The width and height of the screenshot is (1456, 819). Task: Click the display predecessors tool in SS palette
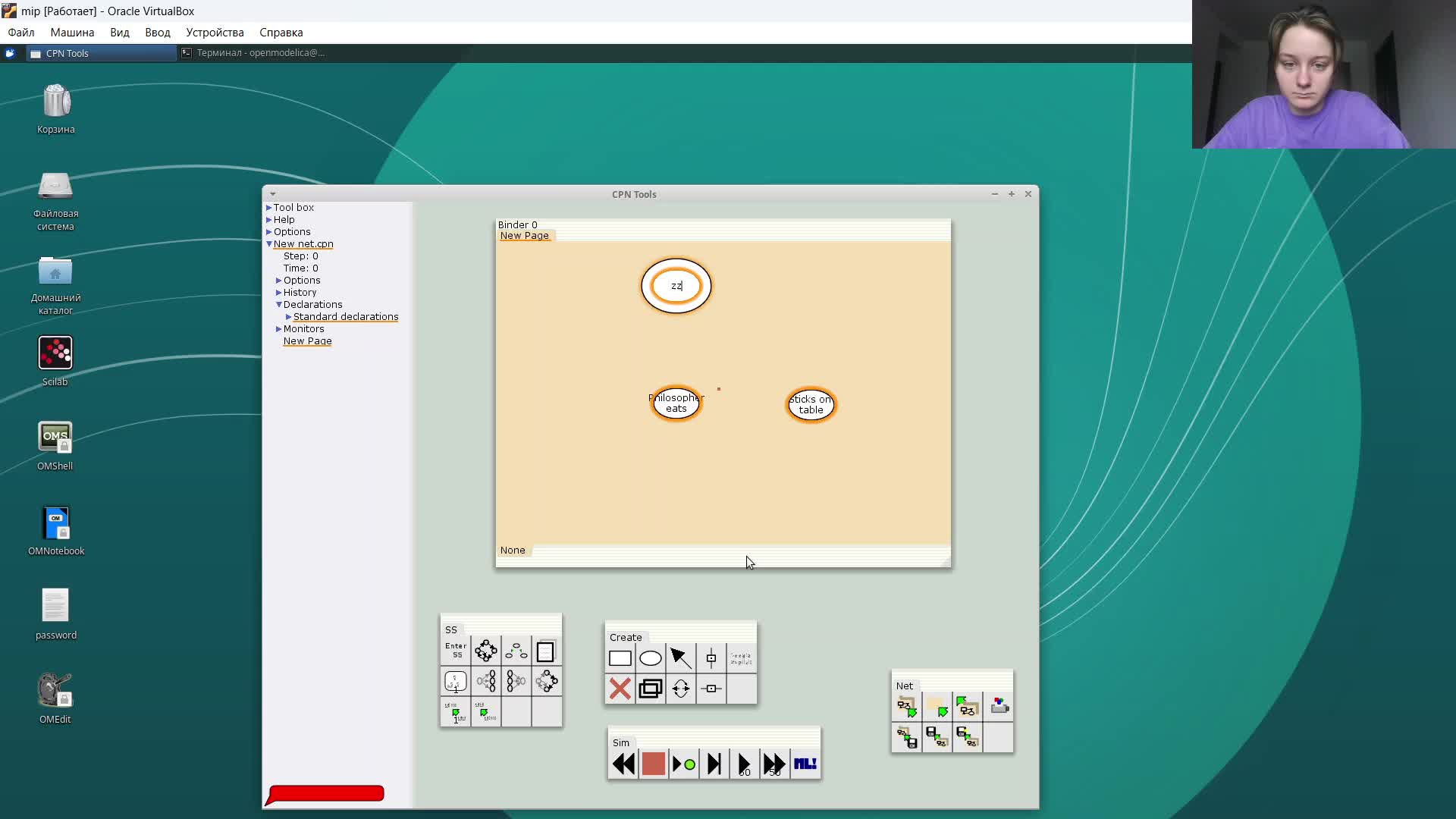click(486, 682)
